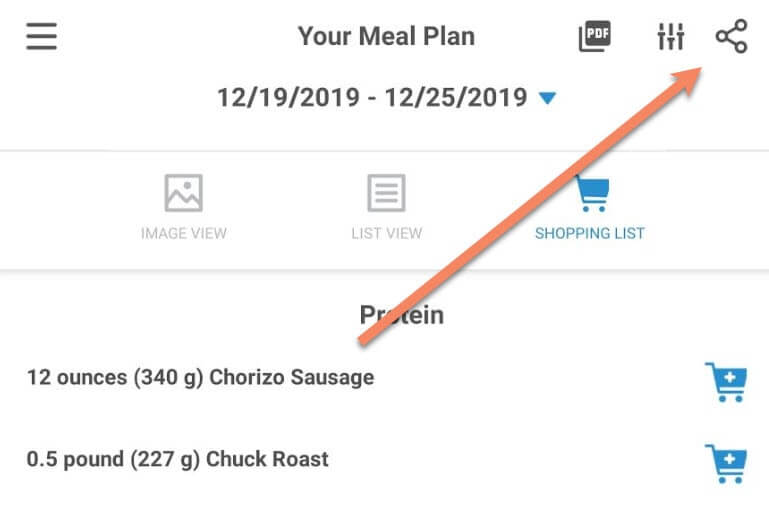Click the Your Meal Plan title
Screen dimensions: 769x512
click(386, 38)
